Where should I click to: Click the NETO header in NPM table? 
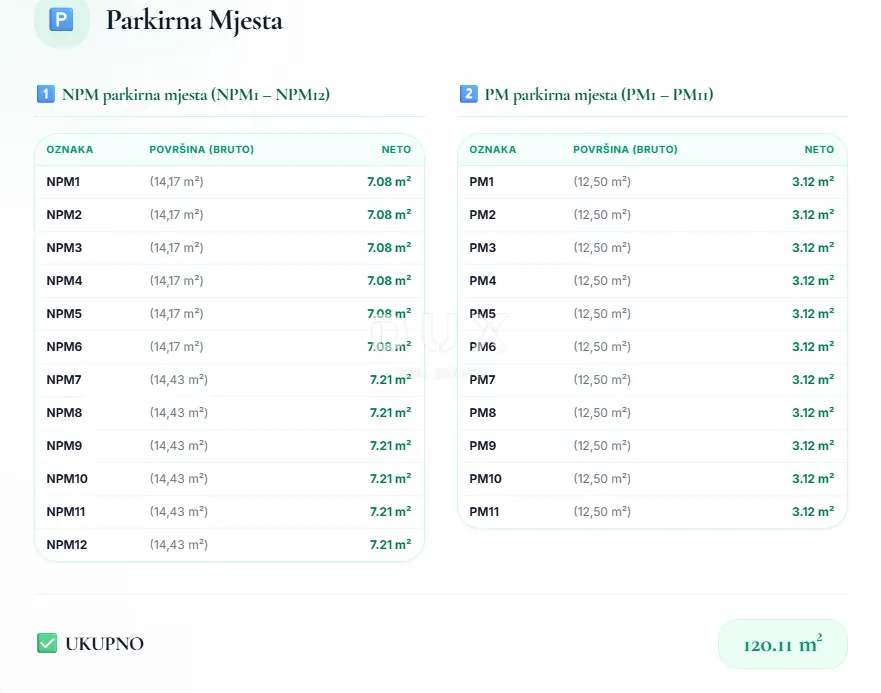click(x=396, y=150)
